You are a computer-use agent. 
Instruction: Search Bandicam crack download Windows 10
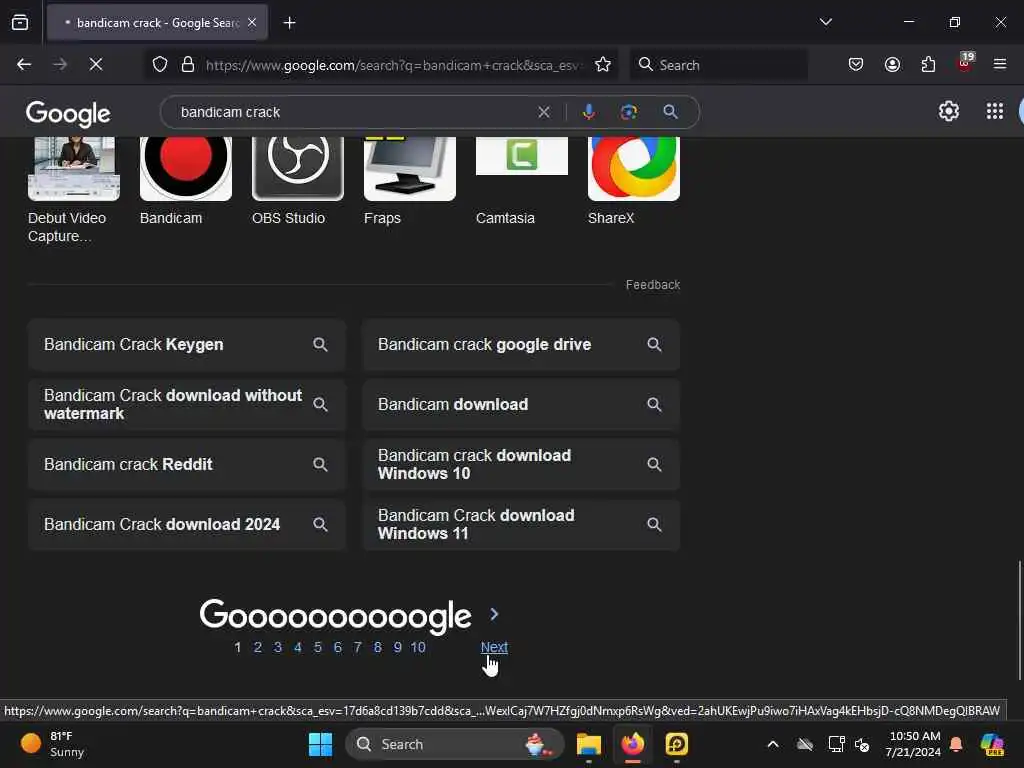(x=521, y=464)
